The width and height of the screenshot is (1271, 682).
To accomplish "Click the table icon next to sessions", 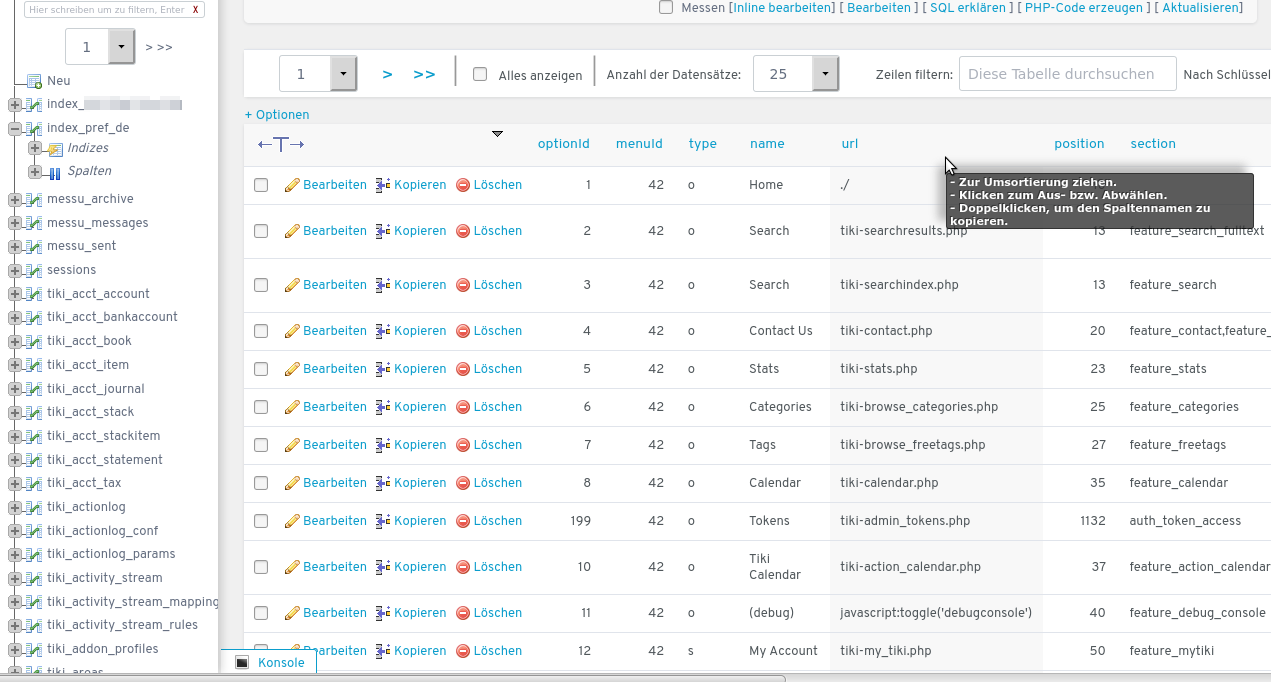I will [34, 270].
